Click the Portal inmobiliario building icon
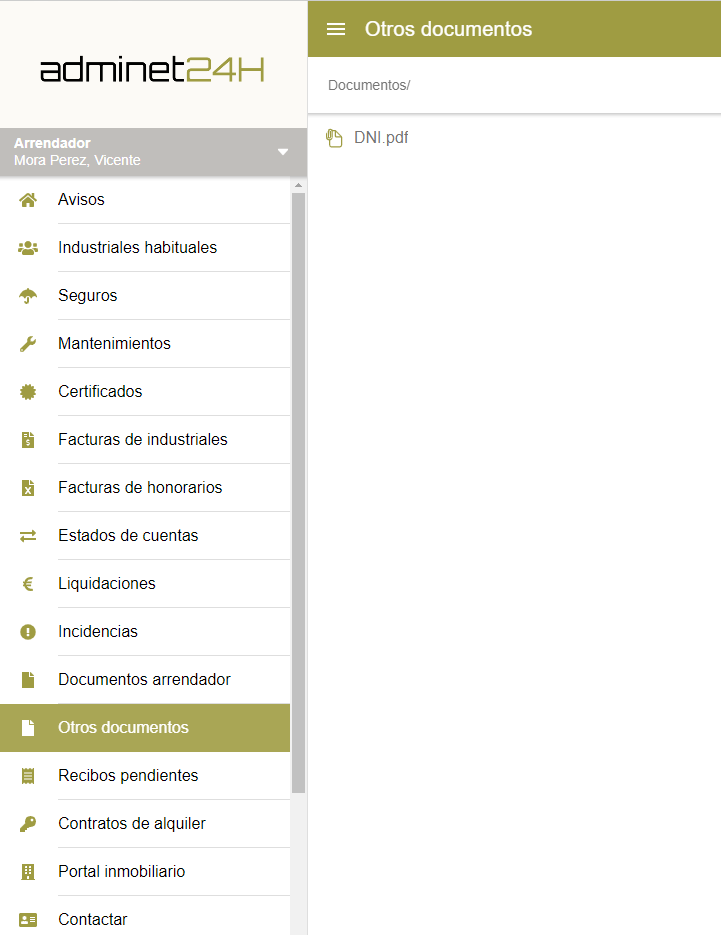The height and width of the screenshot is (935, 721). pos(28,872)
